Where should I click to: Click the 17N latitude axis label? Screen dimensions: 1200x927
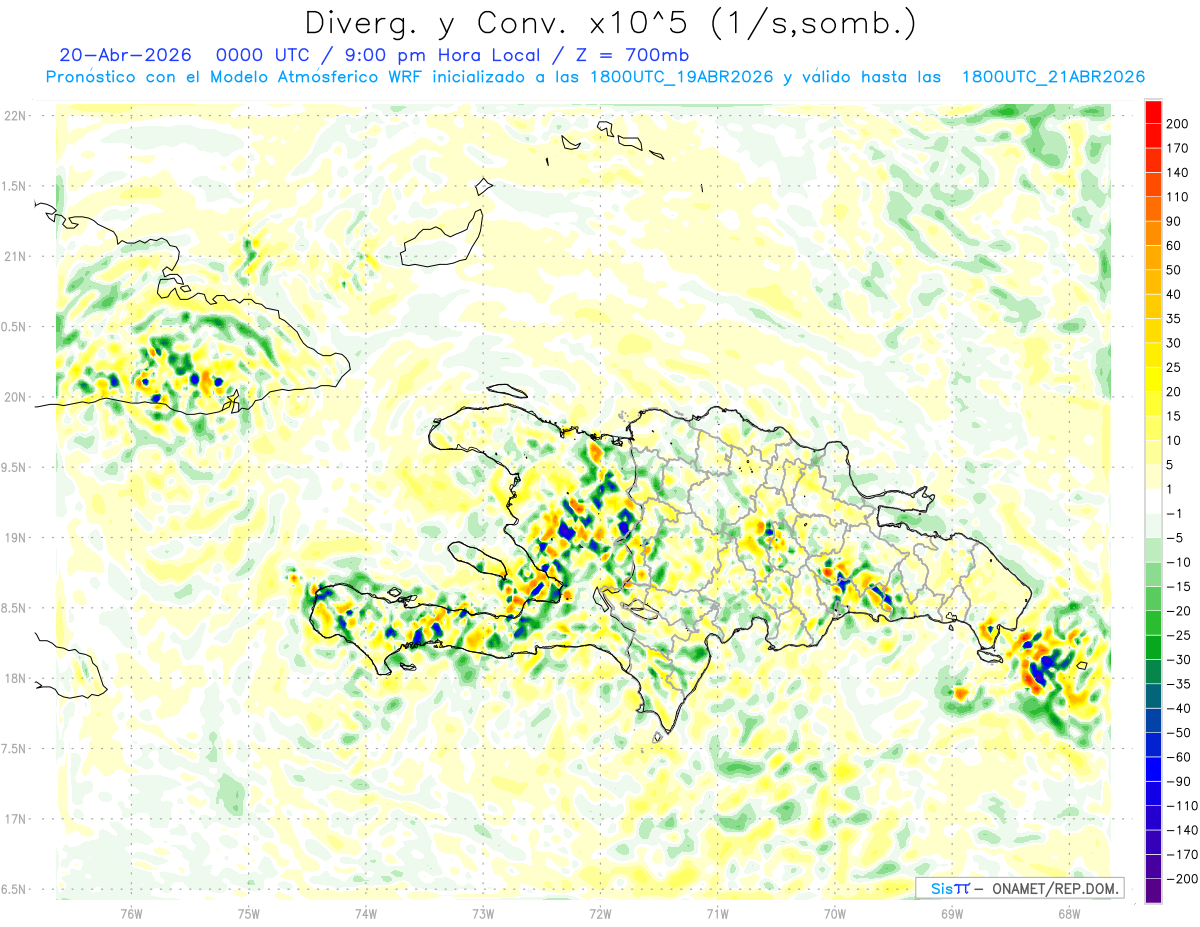coord(14,818)
